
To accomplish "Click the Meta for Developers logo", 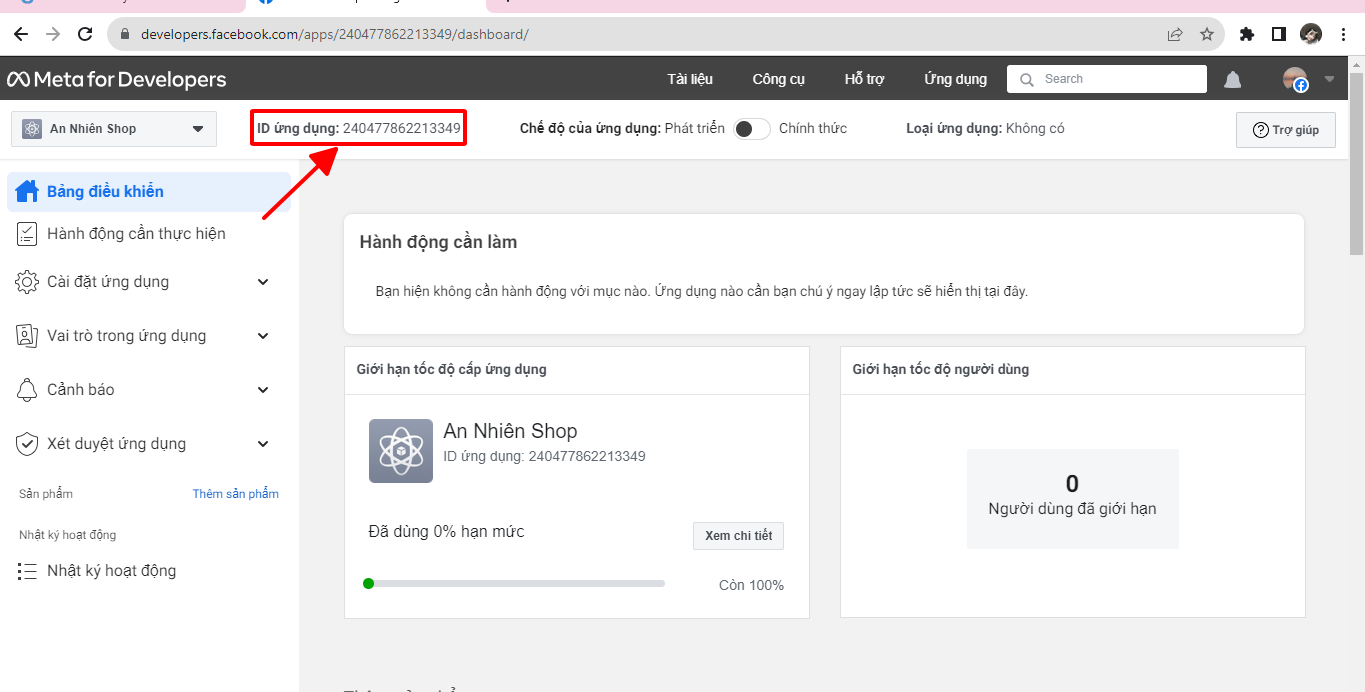I will [117, 80].
